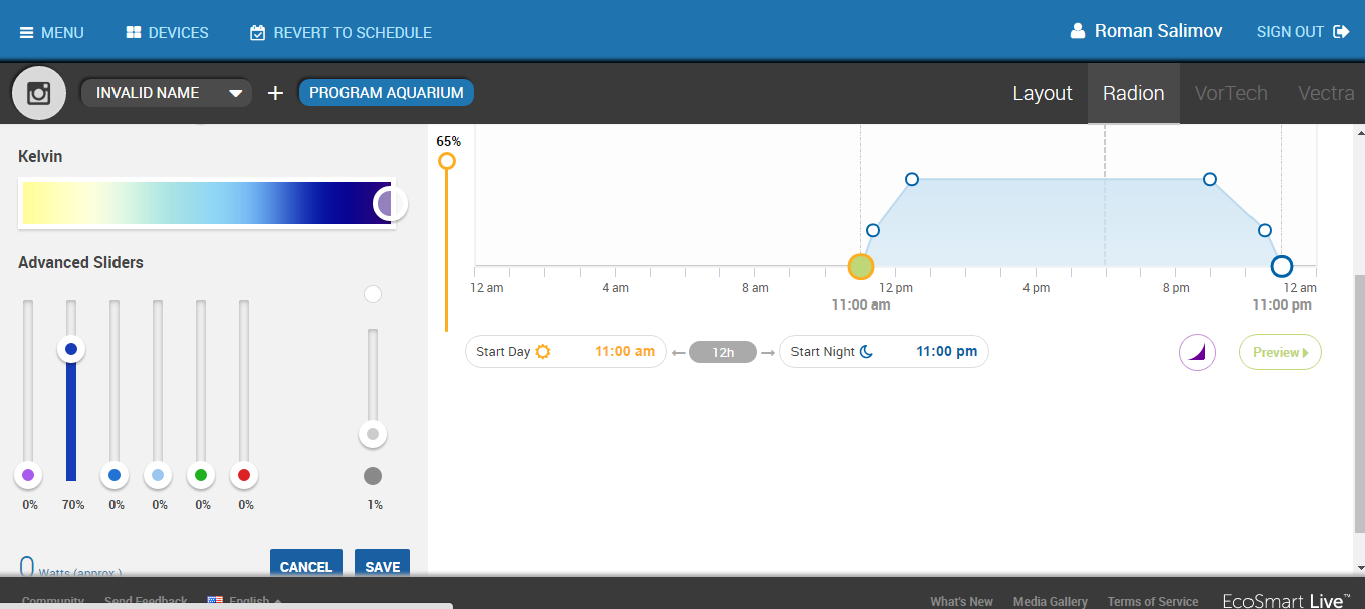
Task: Click the gray '11:00 pm' axis label
Action: (x=1282, y=305)
